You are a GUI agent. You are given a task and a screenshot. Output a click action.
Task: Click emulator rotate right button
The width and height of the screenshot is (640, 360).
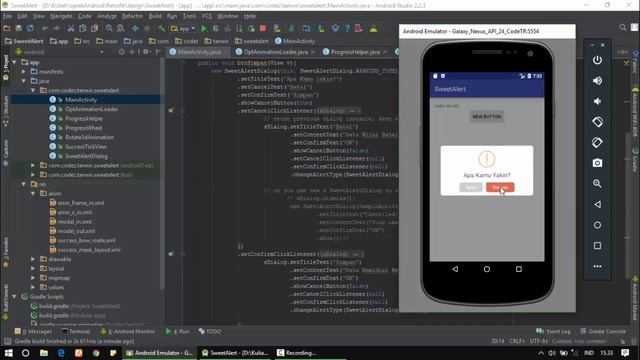click(x=597, y=142)
